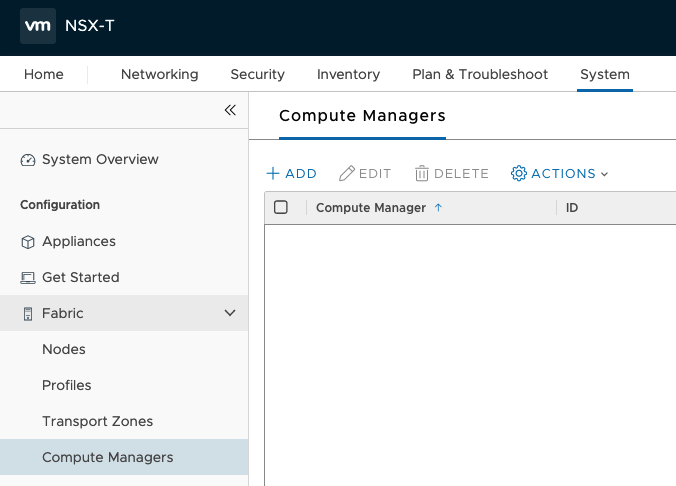Collapse the Fabric section chevron
This screenshot has height=486, width=676.
point(230,313)
